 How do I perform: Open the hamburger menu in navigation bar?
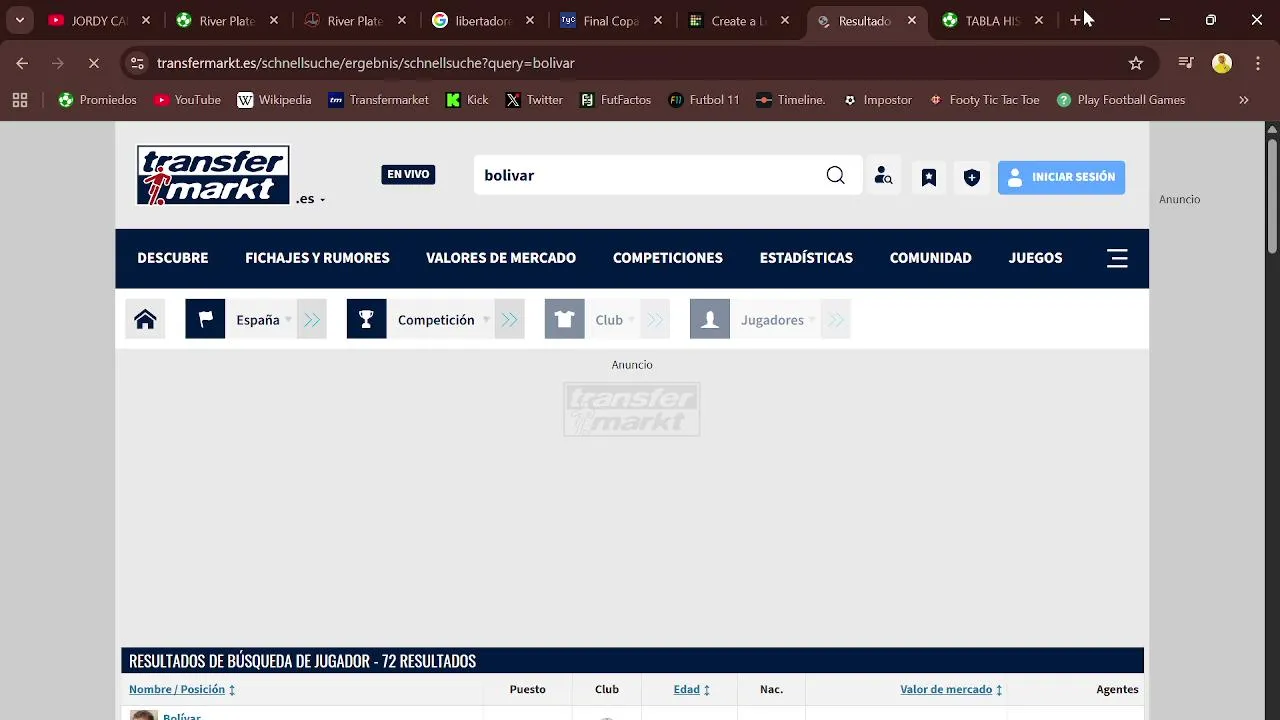[1117, 258]
